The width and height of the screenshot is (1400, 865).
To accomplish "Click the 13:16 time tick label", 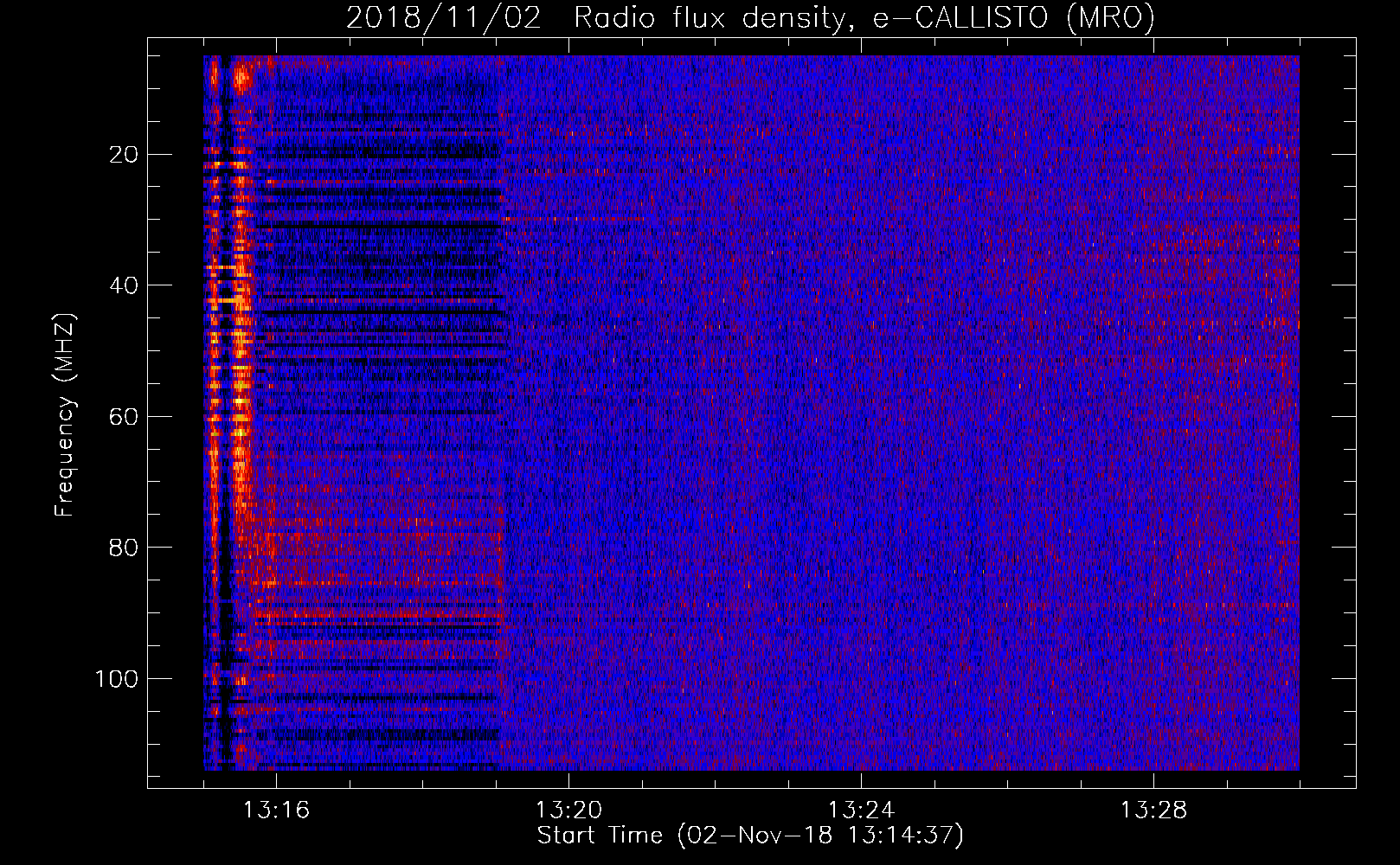I will point(276,810).
